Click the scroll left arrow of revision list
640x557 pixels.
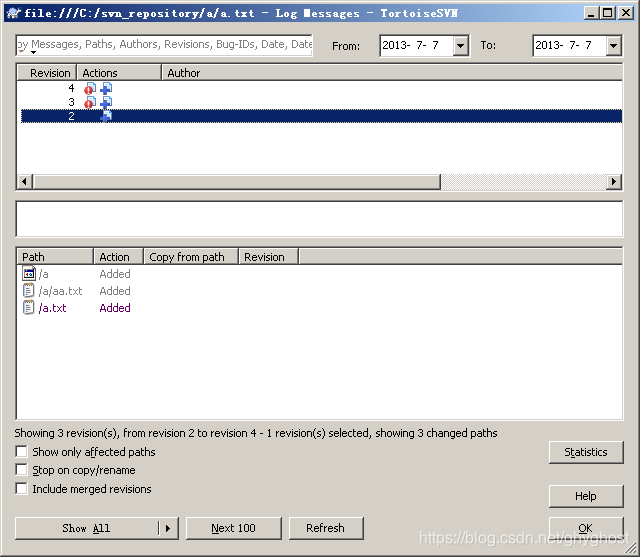[x=24, y=182]
